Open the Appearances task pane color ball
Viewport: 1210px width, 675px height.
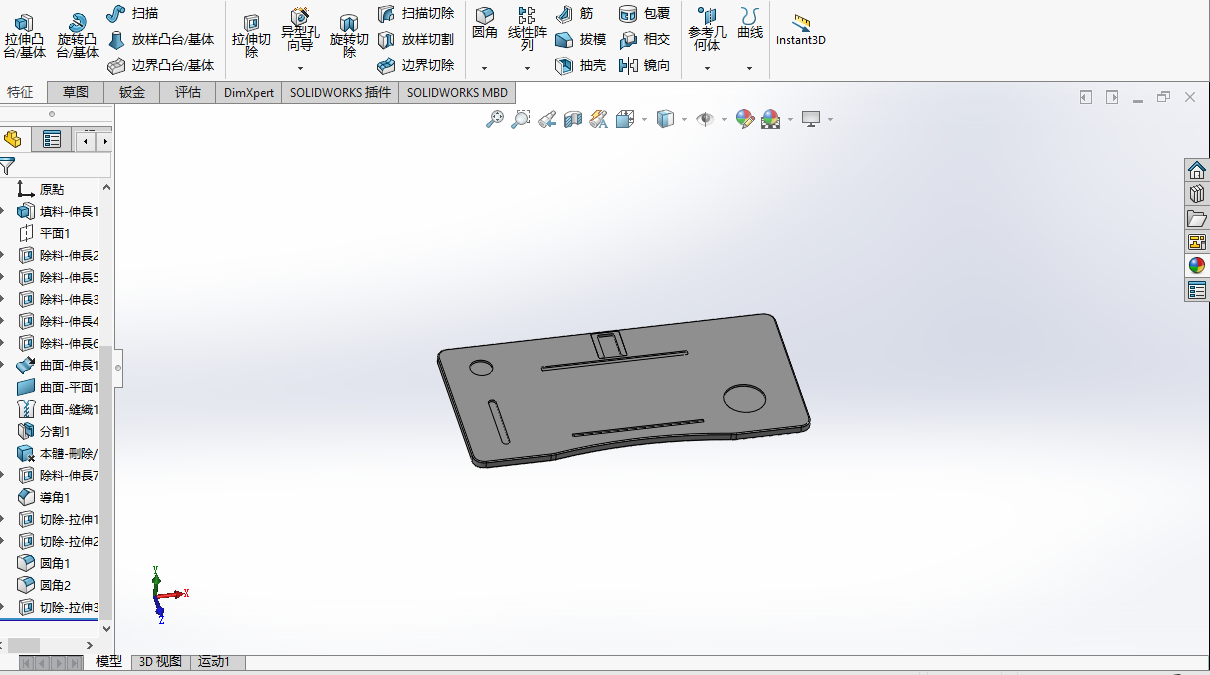(x=1197, y=266)
